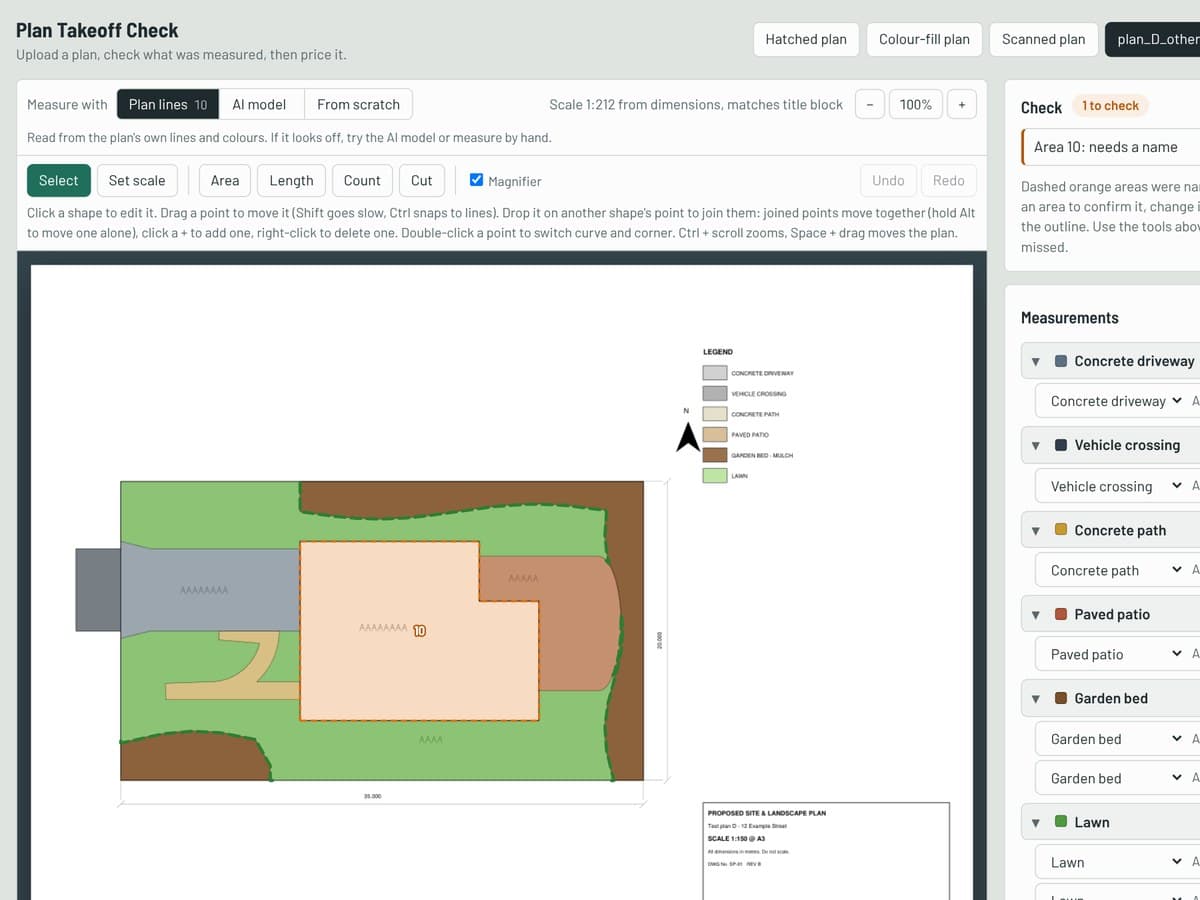Switch measuring to AI model
1200x900 pixels.
(259, 104)
